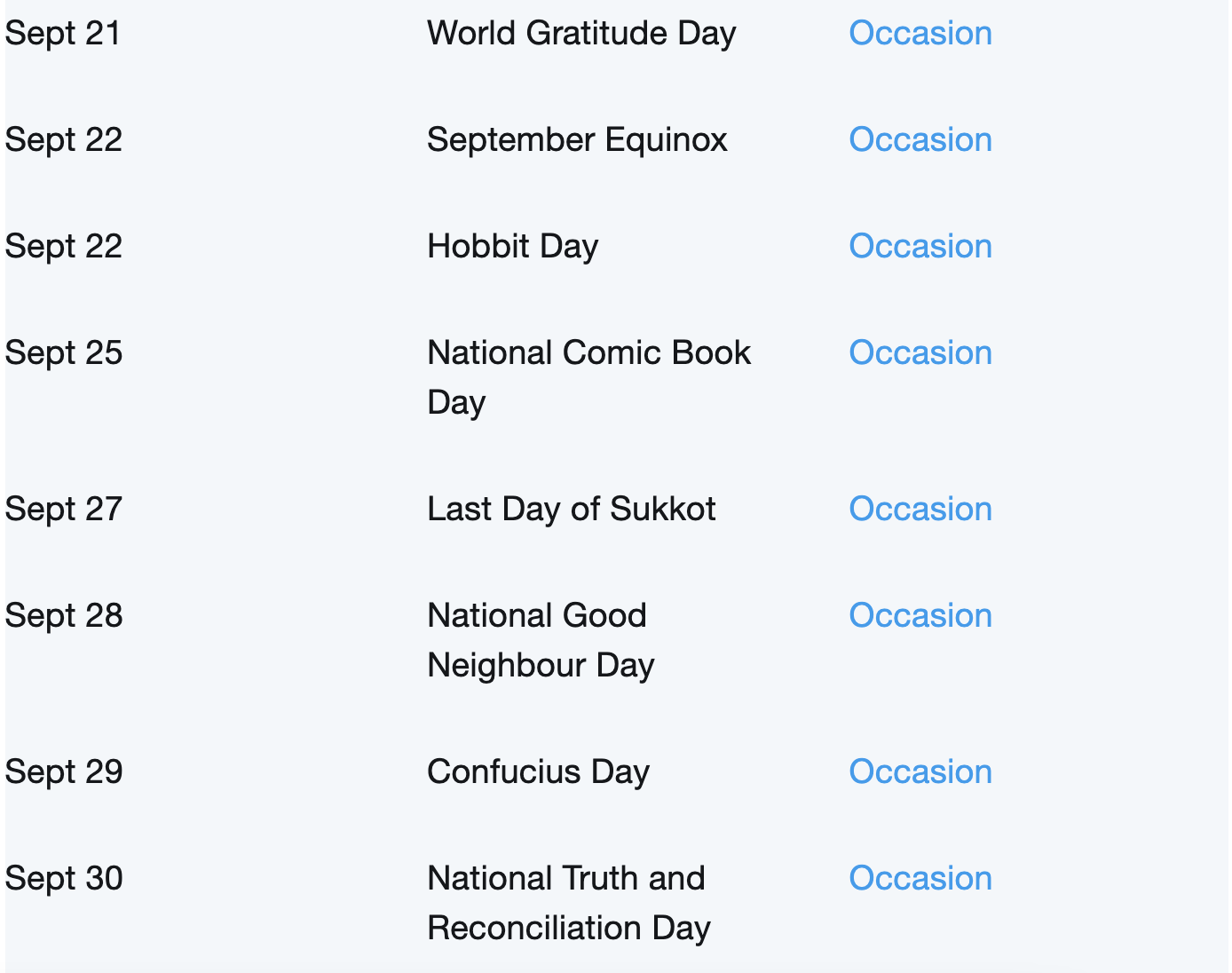Select the September Equinox event name

click(x=577, y=140)
